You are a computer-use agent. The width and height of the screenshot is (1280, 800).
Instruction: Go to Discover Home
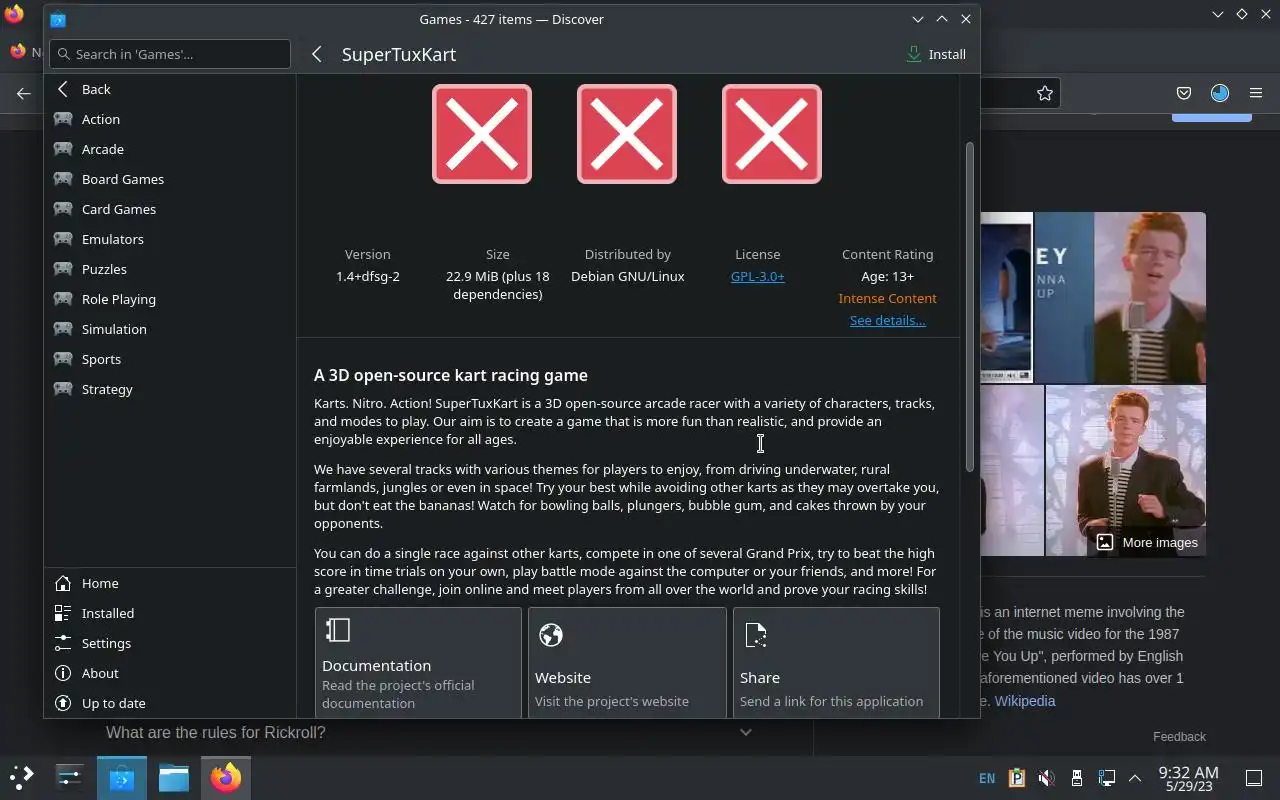(x=170, y=583)
